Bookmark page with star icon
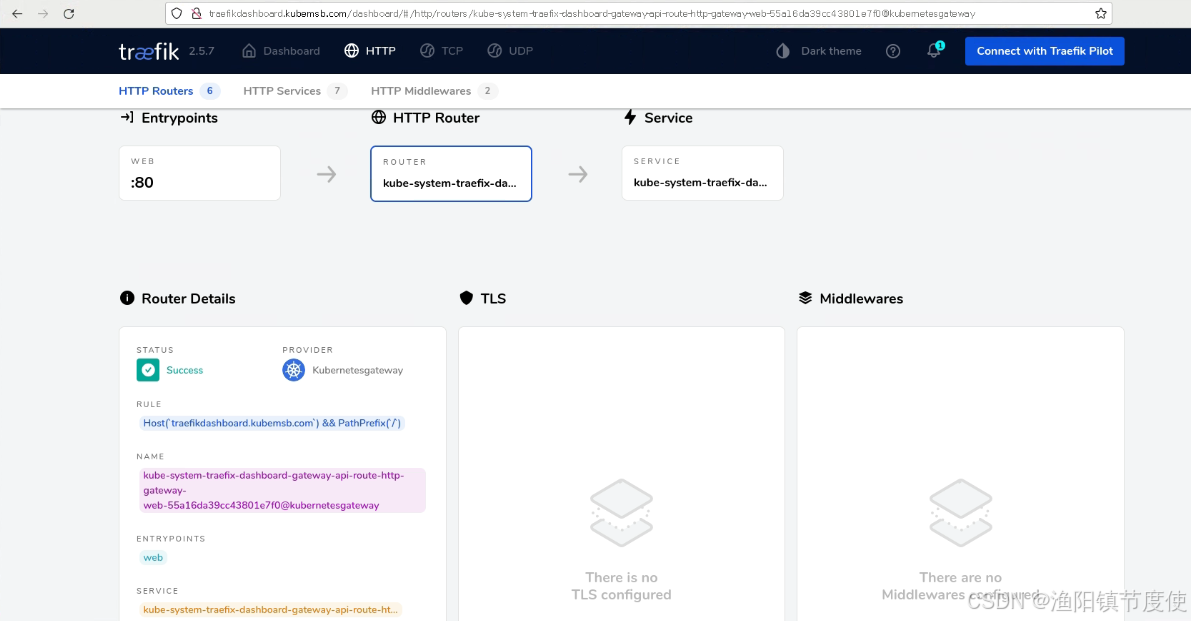The width and height of the screenshot is (1191, 621). click(1101, 14)
